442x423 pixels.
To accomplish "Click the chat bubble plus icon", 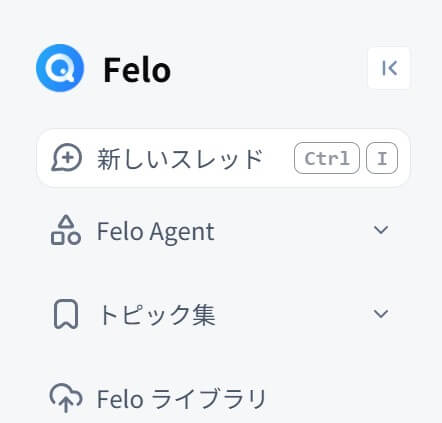I will coord(67,158).
